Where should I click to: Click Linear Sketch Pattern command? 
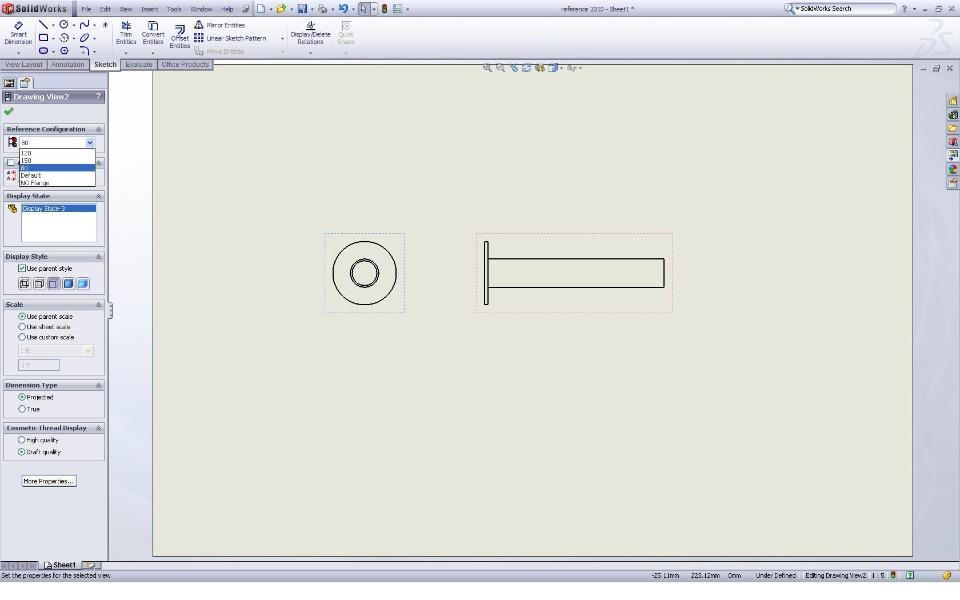point(230,38)
